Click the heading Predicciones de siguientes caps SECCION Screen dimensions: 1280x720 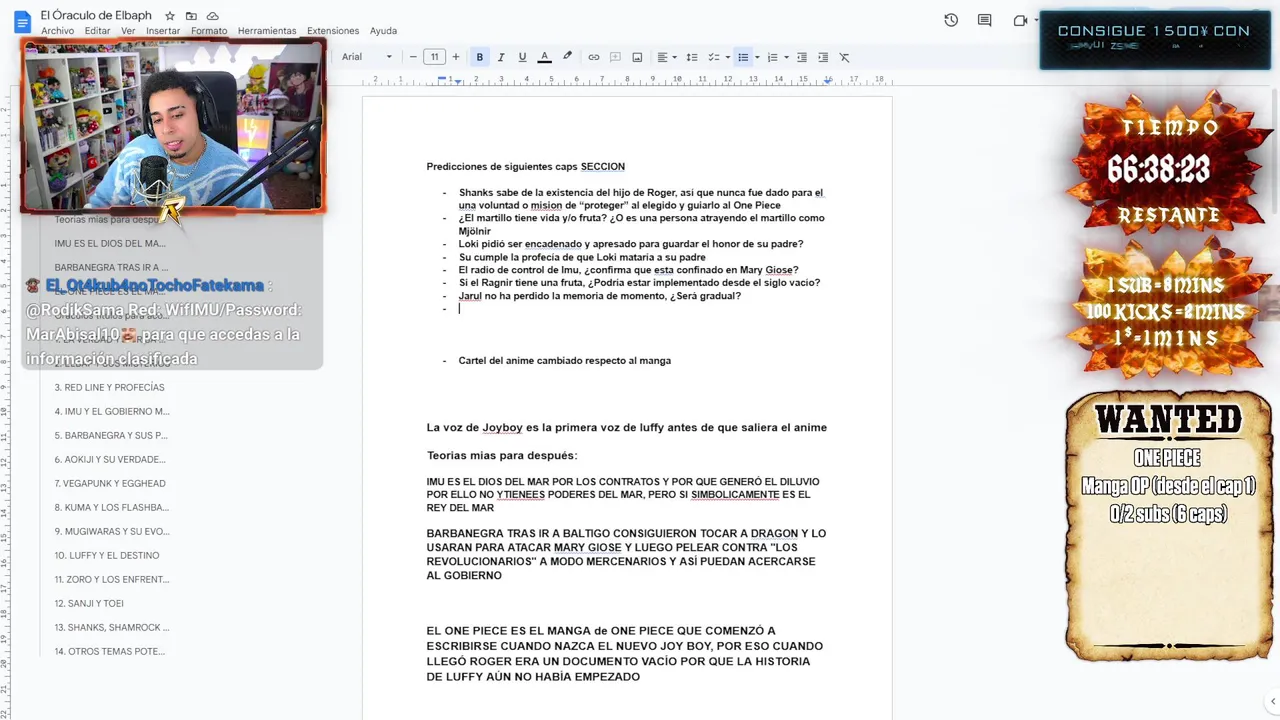click(x=526, y=166)
